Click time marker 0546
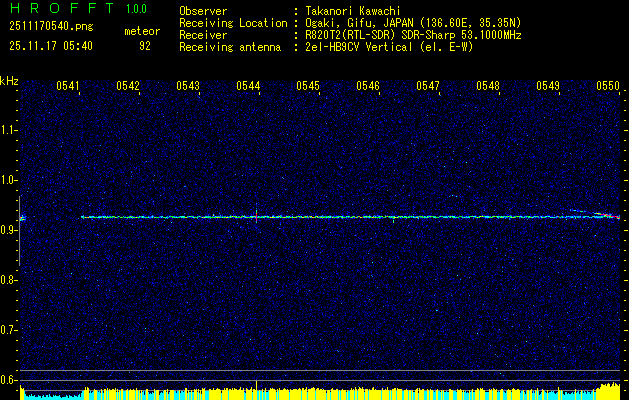 (x=368, y=85)
